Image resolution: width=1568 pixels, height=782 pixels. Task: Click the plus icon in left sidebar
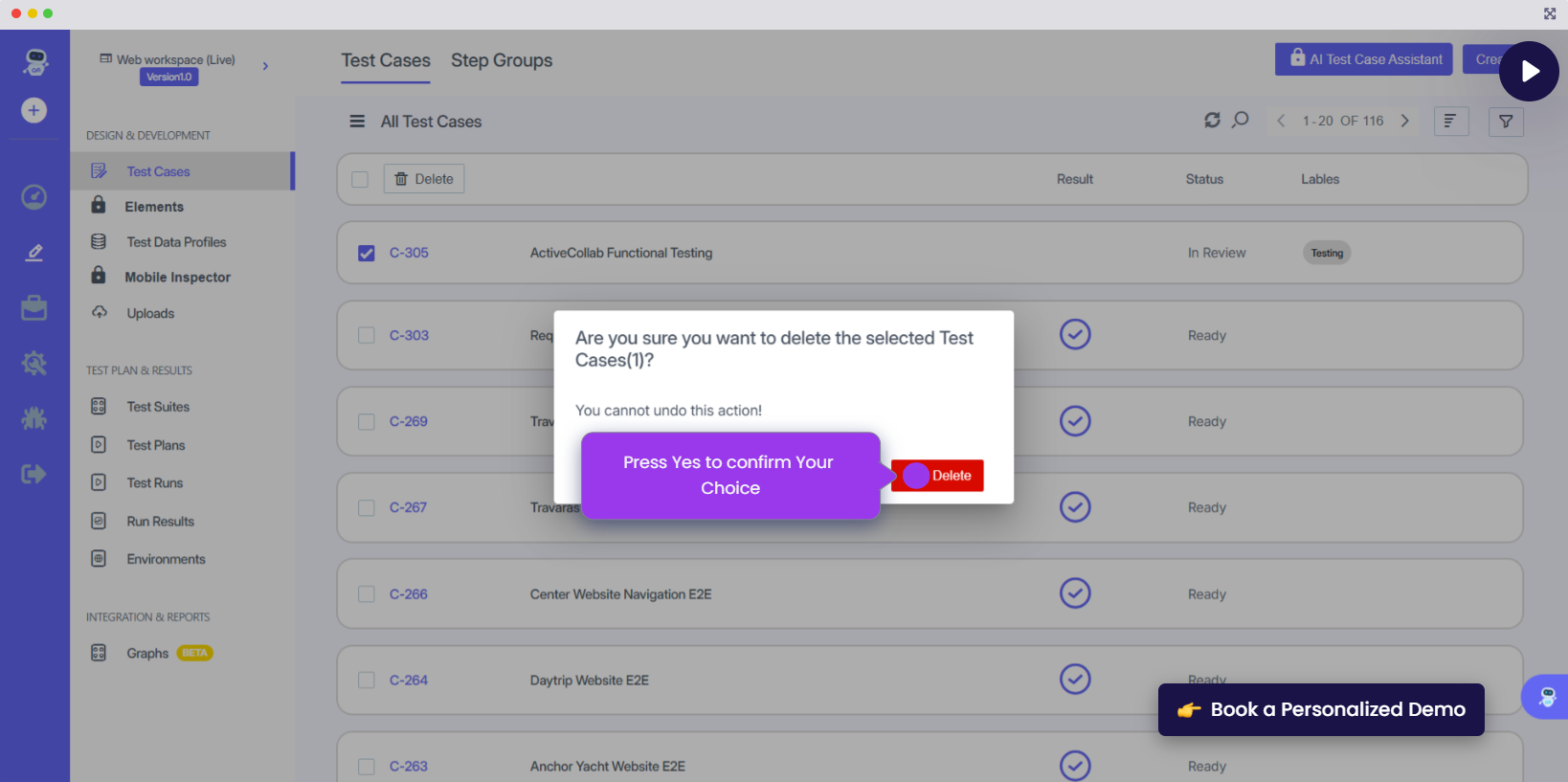tap(34, 110)
